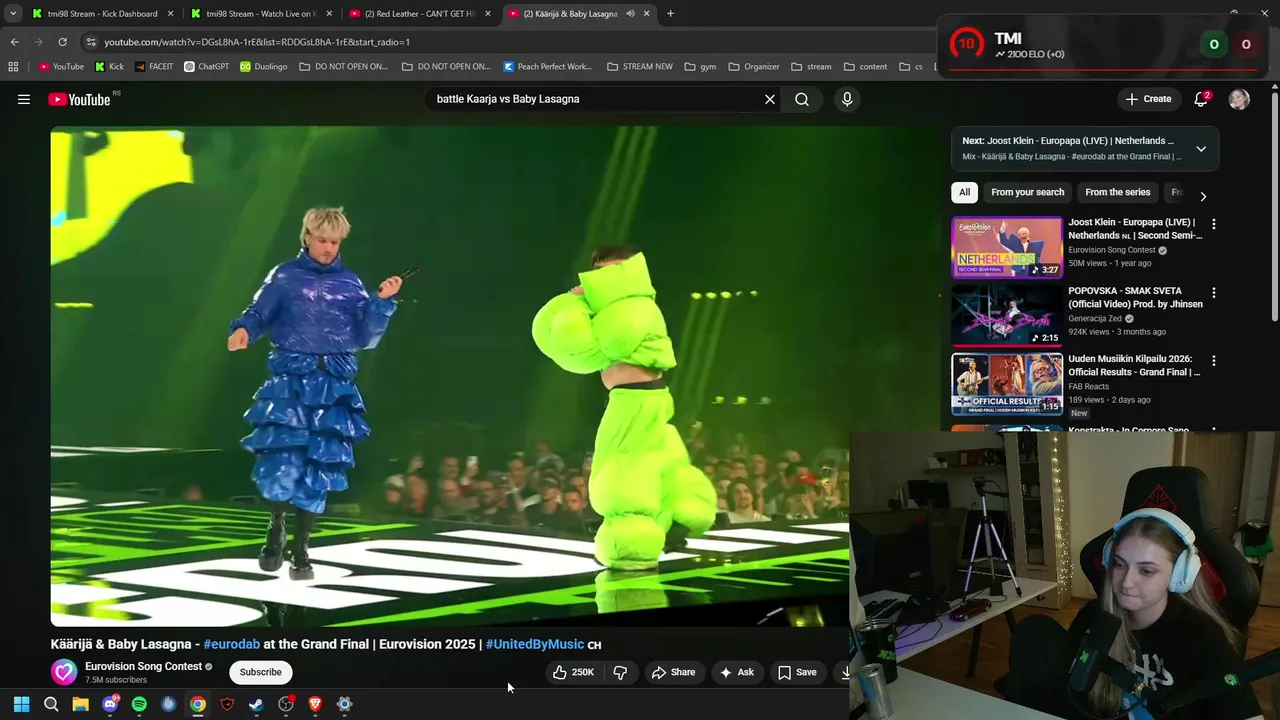Open STREAM NEW bookmark folder
Viewport: 1280px width, 720px height.
pyautogui.click(x=639, y=67)
